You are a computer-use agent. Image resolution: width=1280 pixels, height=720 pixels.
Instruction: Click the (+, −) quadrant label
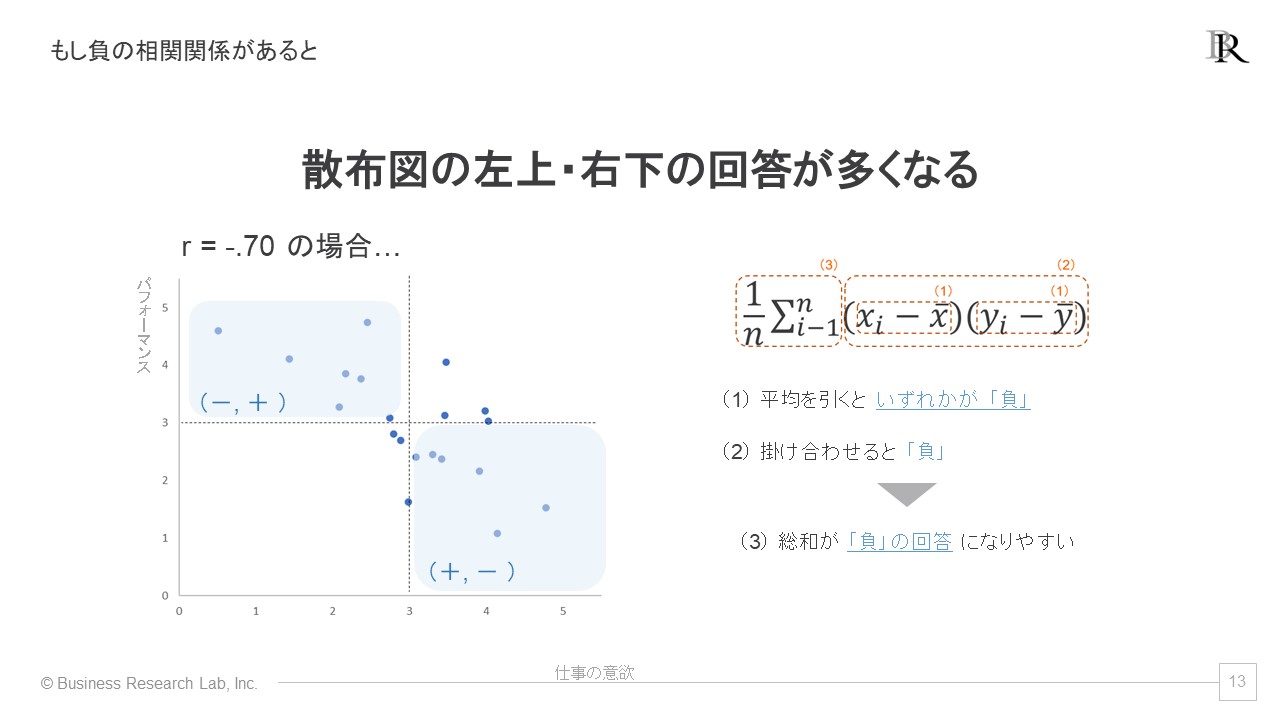pyautogui.click(x=471, y=571)
